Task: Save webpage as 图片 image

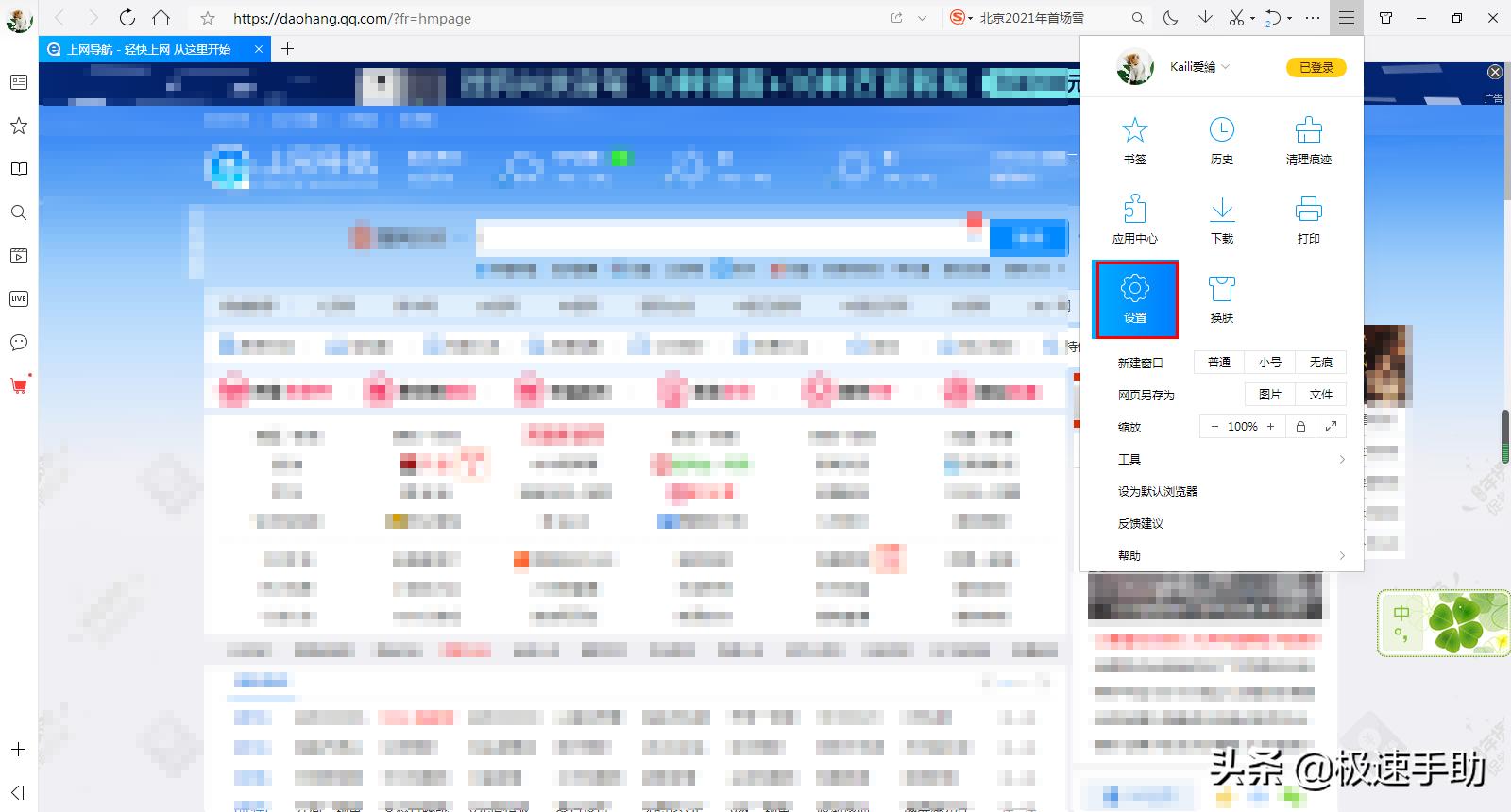Action: point(1270,395)
